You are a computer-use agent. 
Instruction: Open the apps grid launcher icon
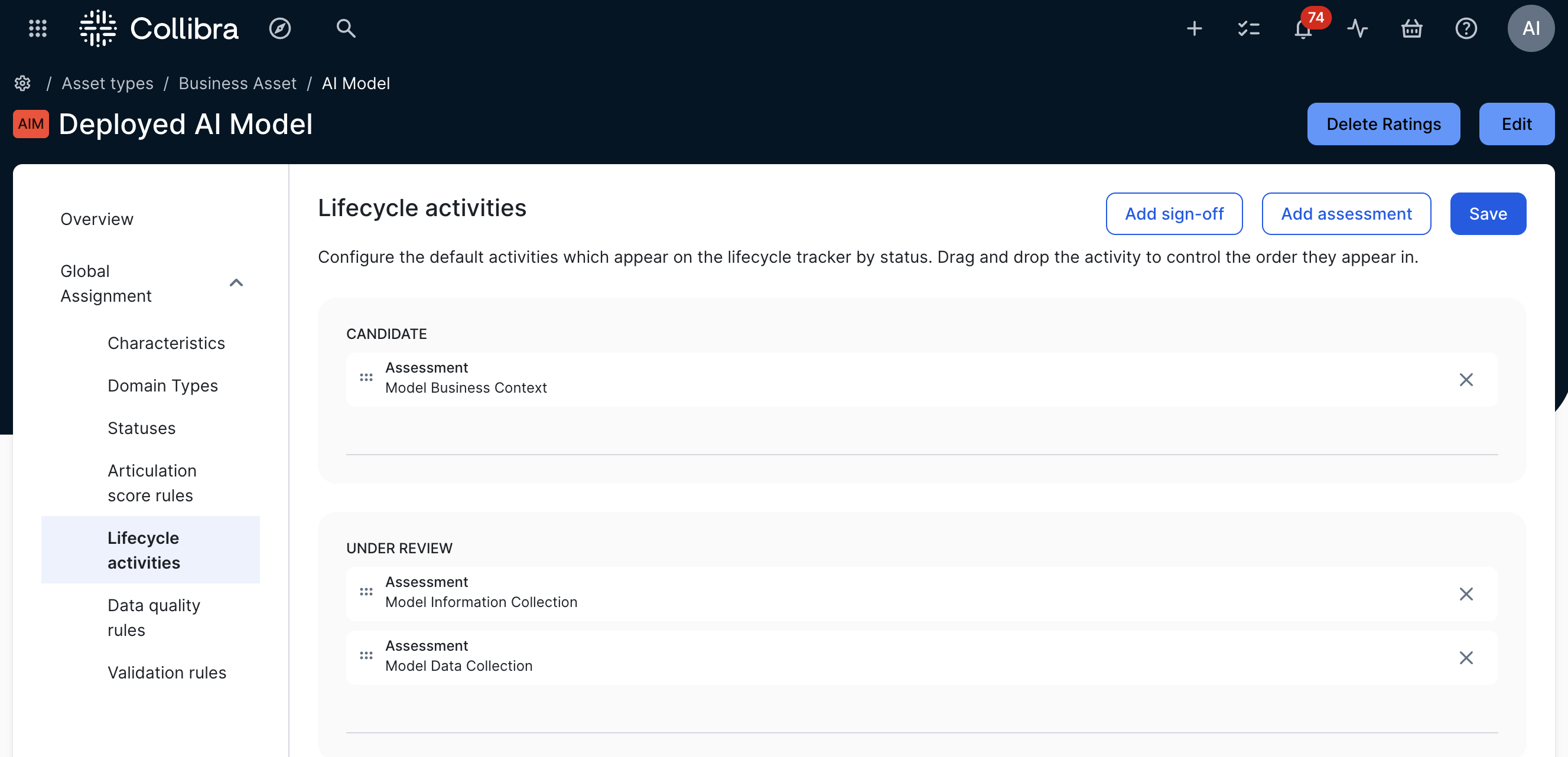click(x=38, y=28)
